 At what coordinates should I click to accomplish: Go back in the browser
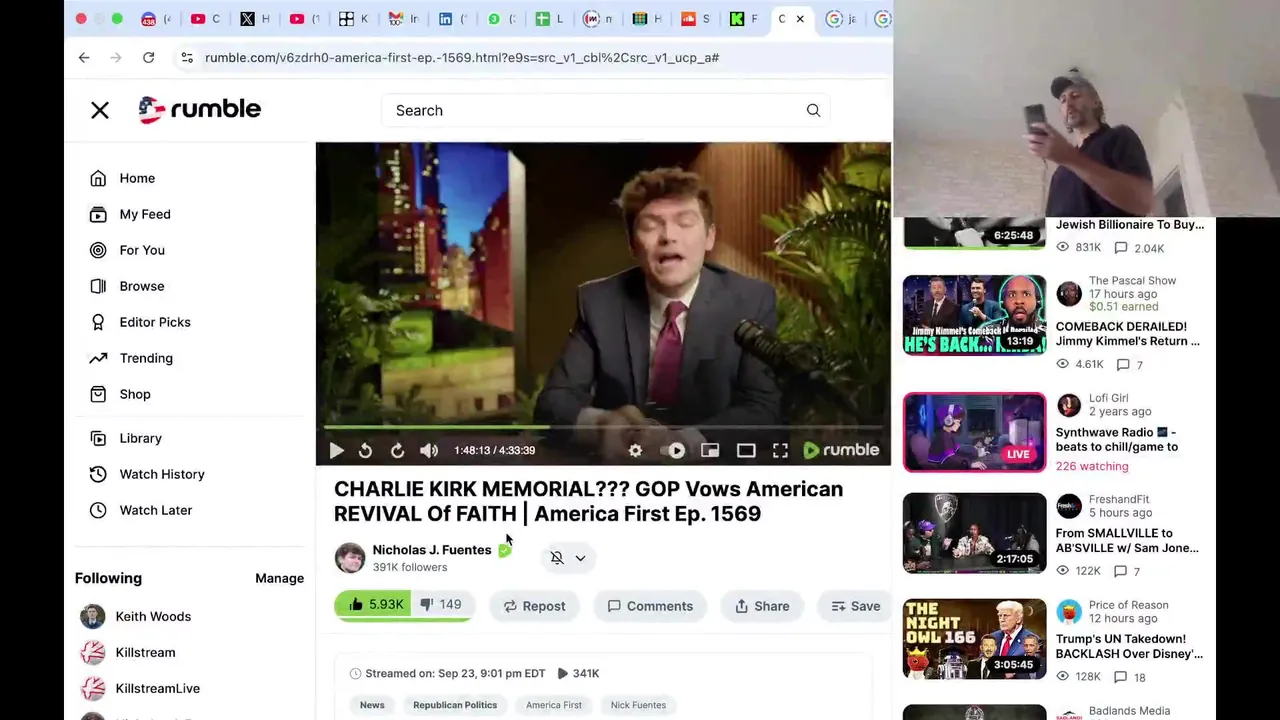pyautogui.click(x=84, y=57)
